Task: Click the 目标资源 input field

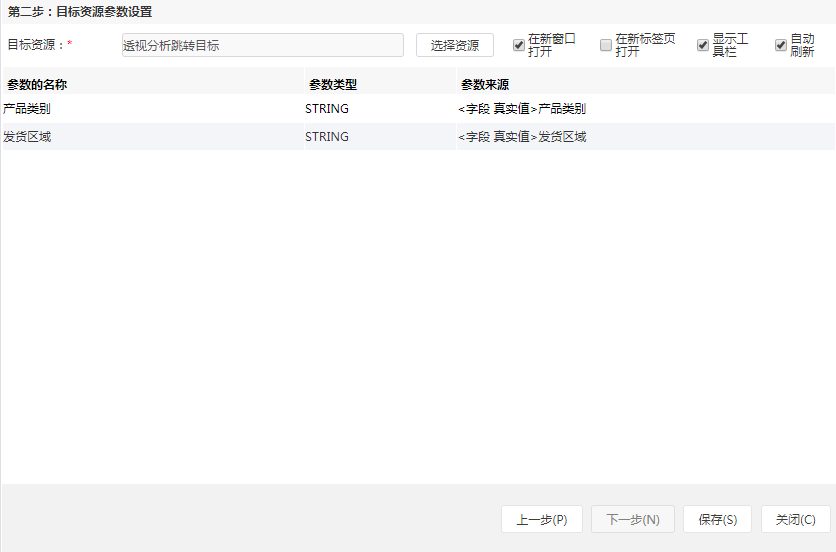Action: pyautogui.click(x=262, y=45)
